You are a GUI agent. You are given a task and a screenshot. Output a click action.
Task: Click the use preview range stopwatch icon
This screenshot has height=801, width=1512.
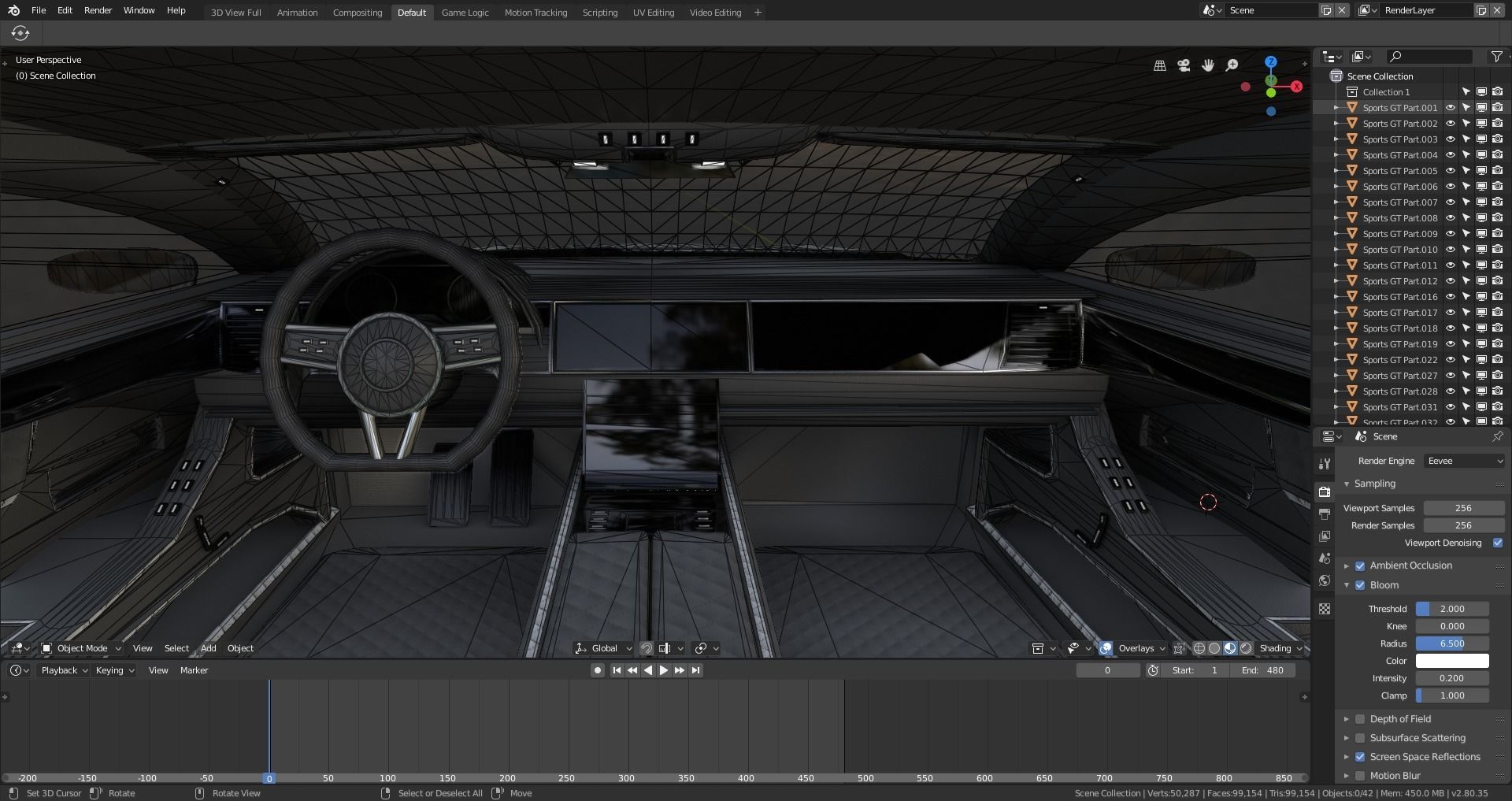pyautogui.click(x=1153, y=670)
